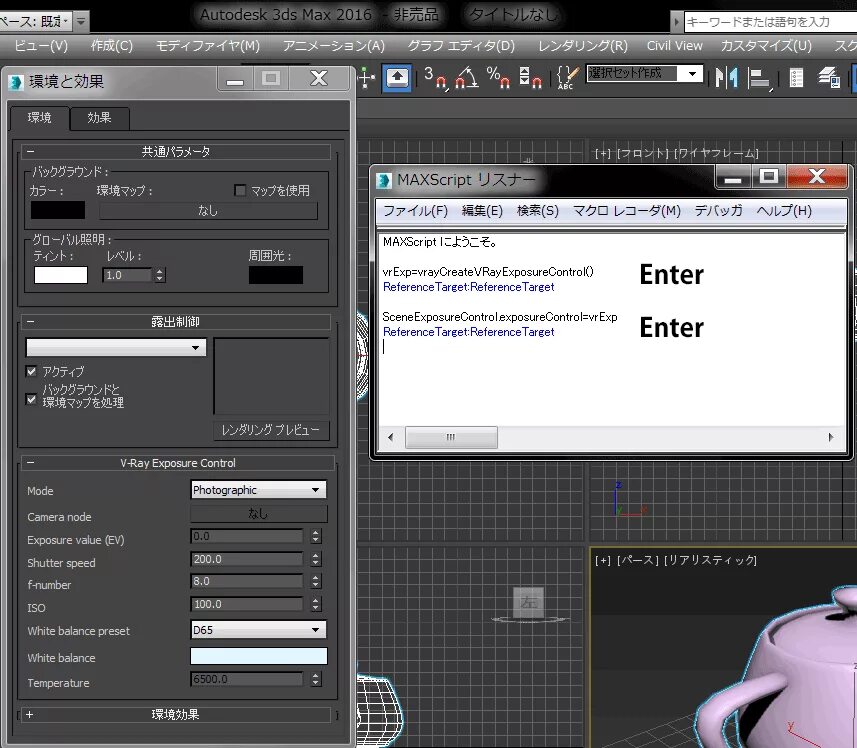Switch to 効果 tab

(99, 117)
